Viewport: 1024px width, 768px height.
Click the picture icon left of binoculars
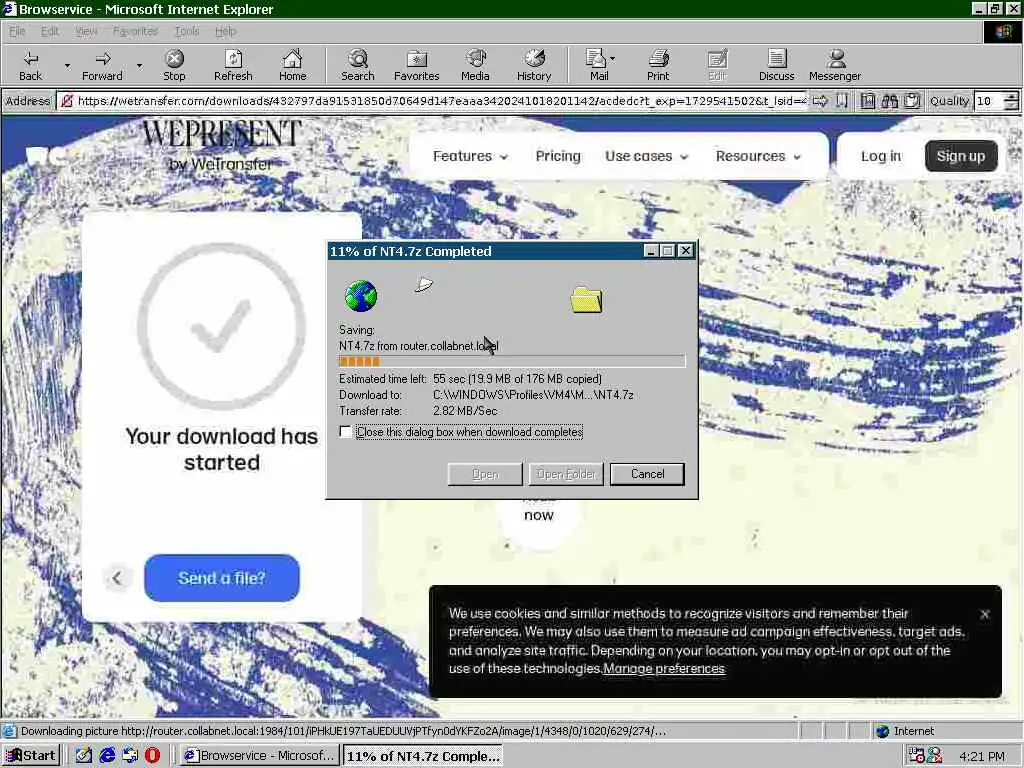[x=868, y=101]
